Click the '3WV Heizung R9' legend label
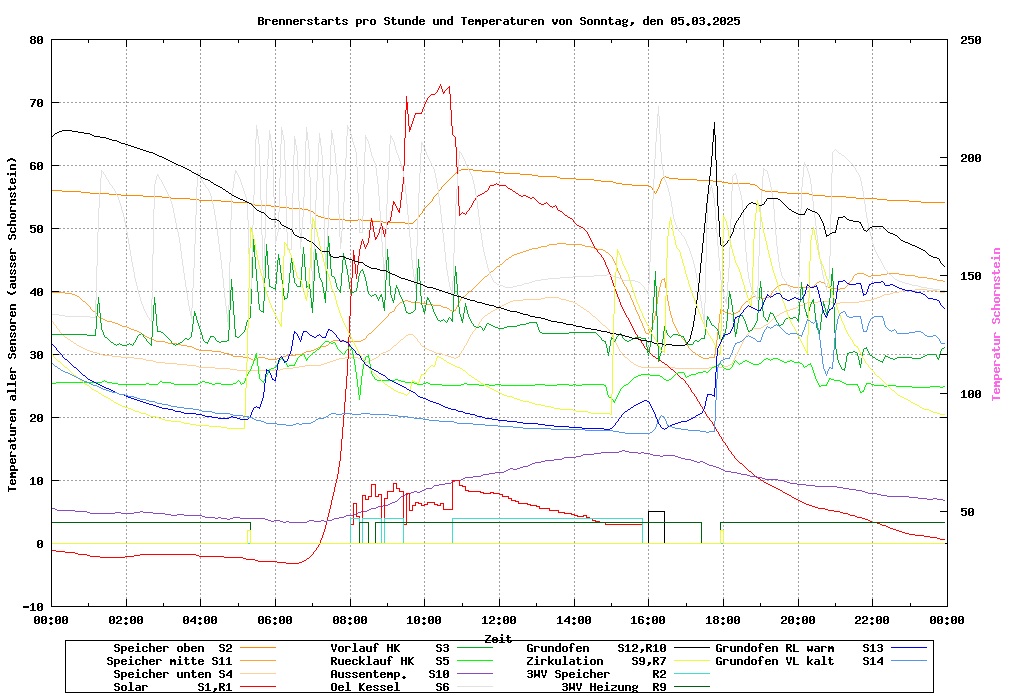The image size is (1024, 700). pos(613,687)
